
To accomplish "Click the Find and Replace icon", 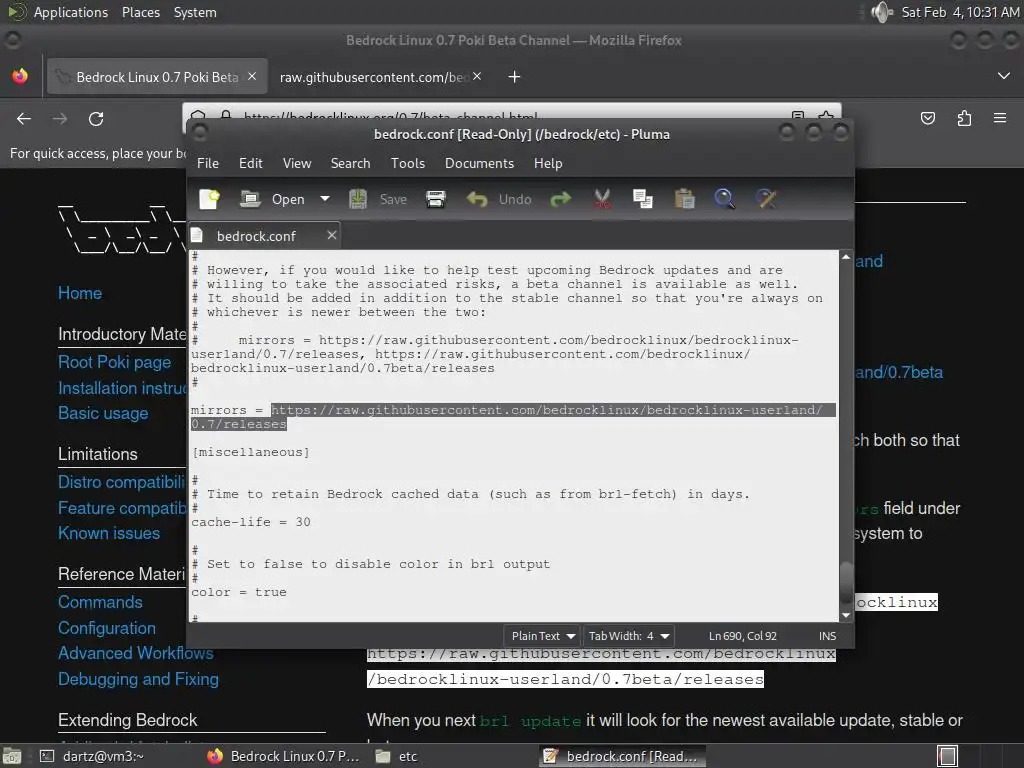I will pyautogui.click(x=766, y=199).
